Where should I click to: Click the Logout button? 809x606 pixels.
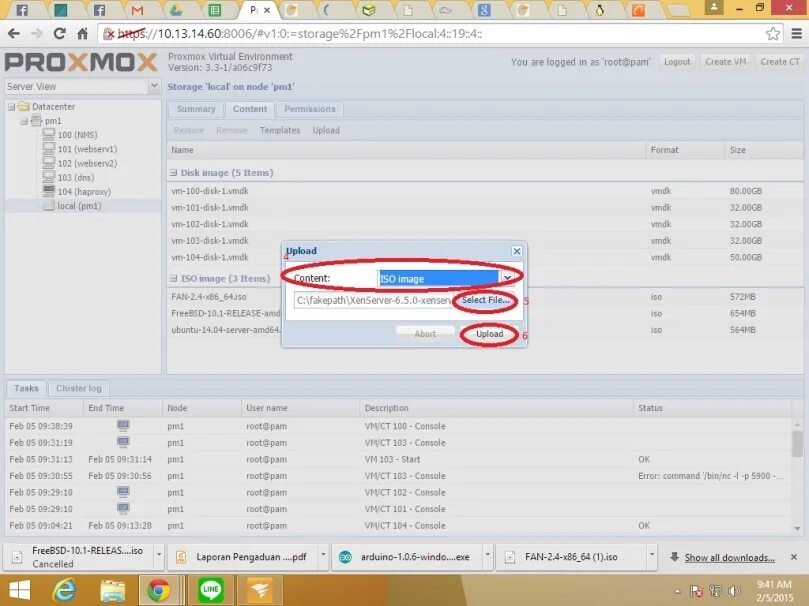click(677, 62)
